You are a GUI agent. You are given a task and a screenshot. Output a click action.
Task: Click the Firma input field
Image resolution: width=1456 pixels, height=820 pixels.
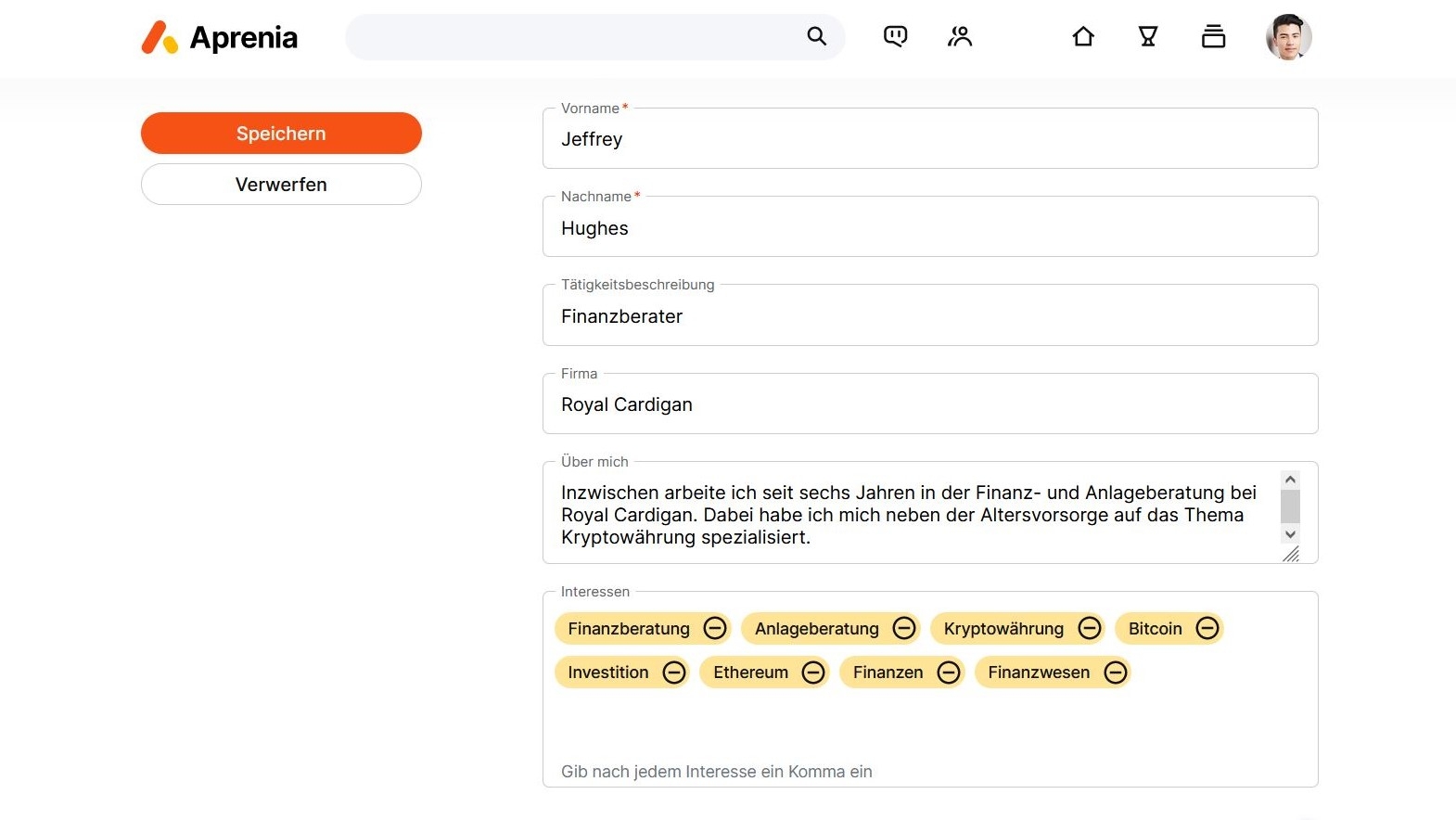(x=929, y=404)
